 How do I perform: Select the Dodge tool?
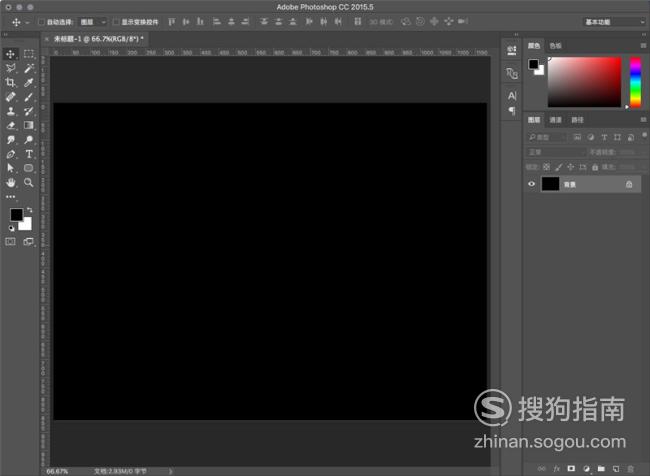click(x=29, y=140)
